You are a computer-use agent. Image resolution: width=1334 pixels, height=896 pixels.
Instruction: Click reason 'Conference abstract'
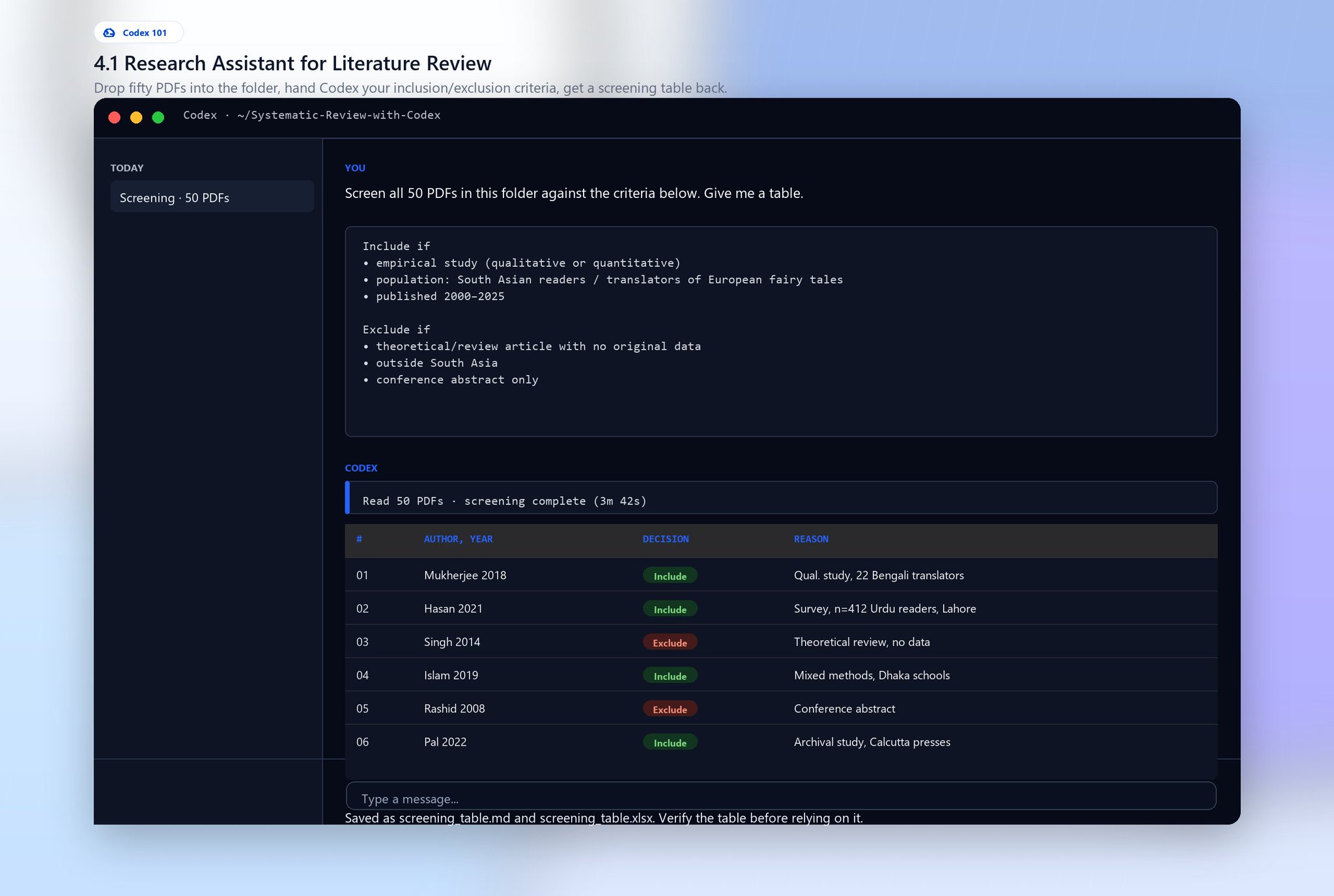click(844, 708)
